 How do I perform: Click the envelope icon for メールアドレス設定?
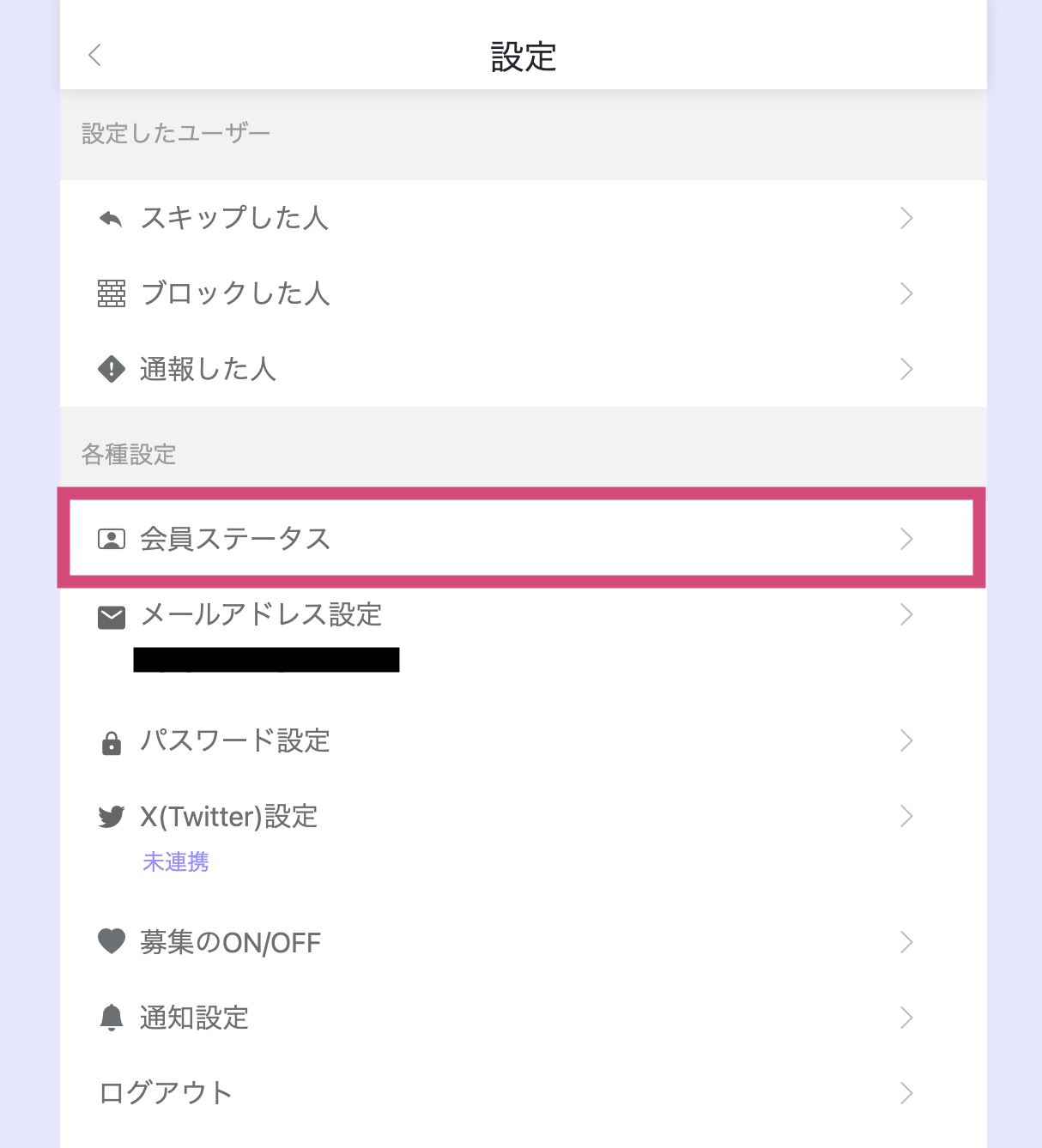[112, 617]
